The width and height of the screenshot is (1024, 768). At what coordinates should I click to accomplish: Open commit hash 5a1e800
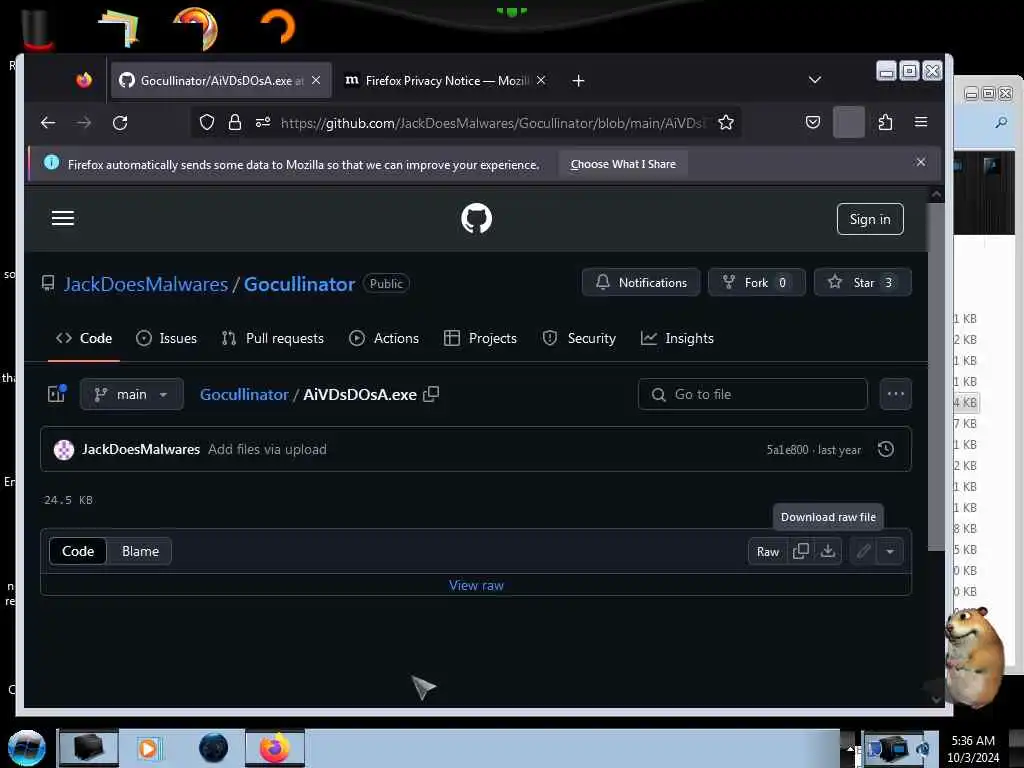tap(787, 450)
